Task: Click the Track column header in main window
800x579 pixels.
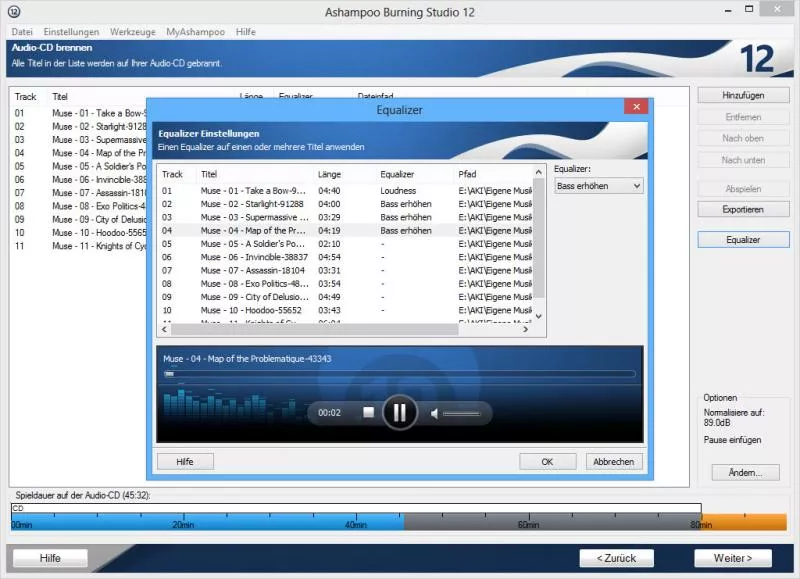Action: tap(25, 97)
